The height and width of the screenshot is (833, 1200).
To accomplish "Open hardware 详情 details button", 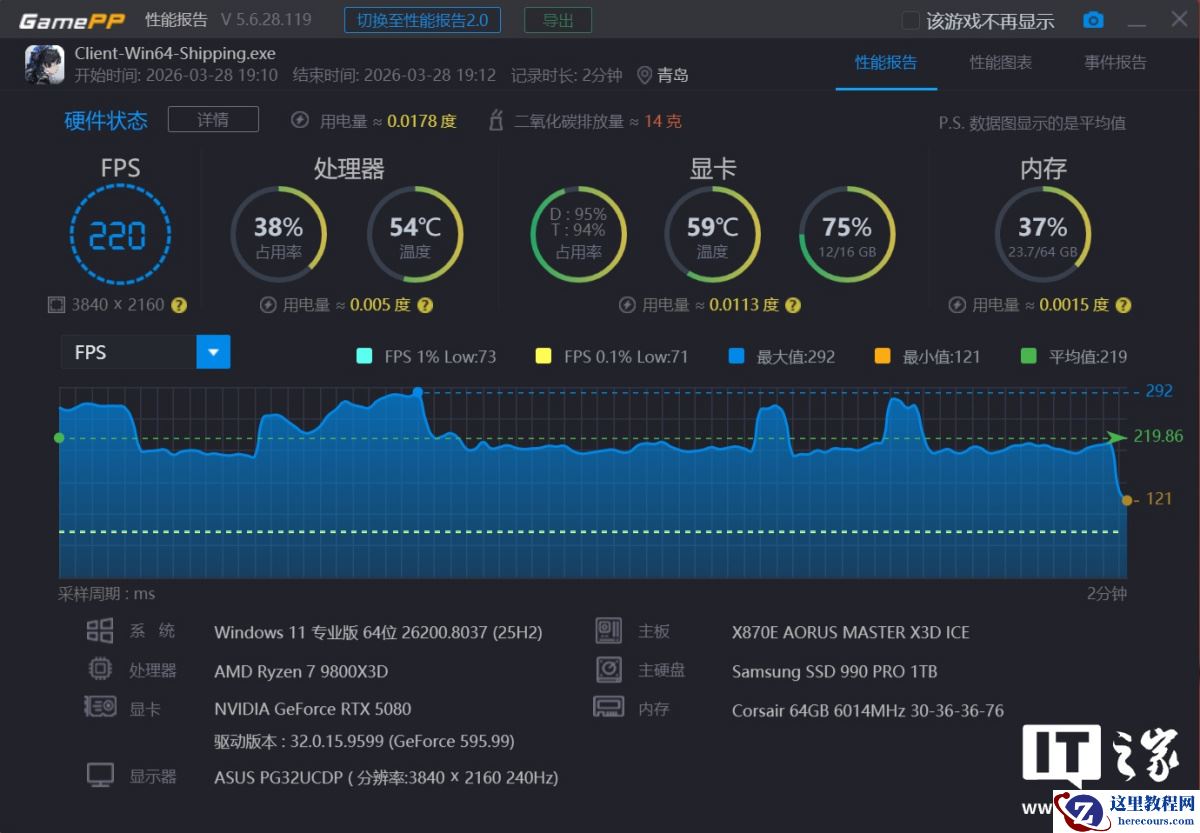I will (x=213, y=120).
